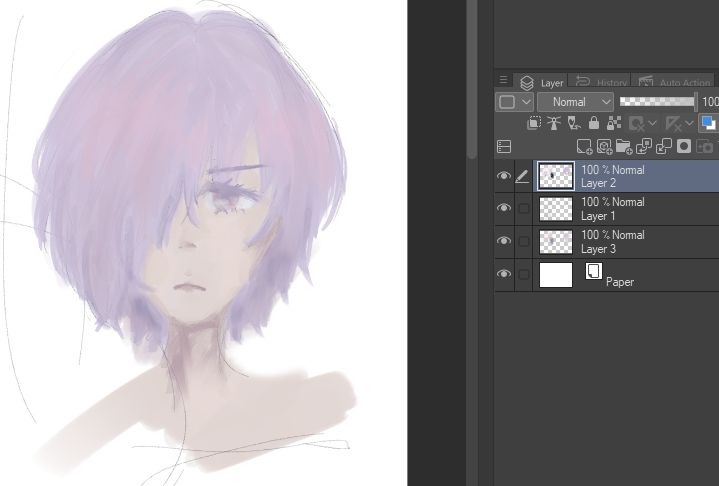719x486 pixels.
Task: Click the Layer 2 thumbnail
Action: [556, 176]
